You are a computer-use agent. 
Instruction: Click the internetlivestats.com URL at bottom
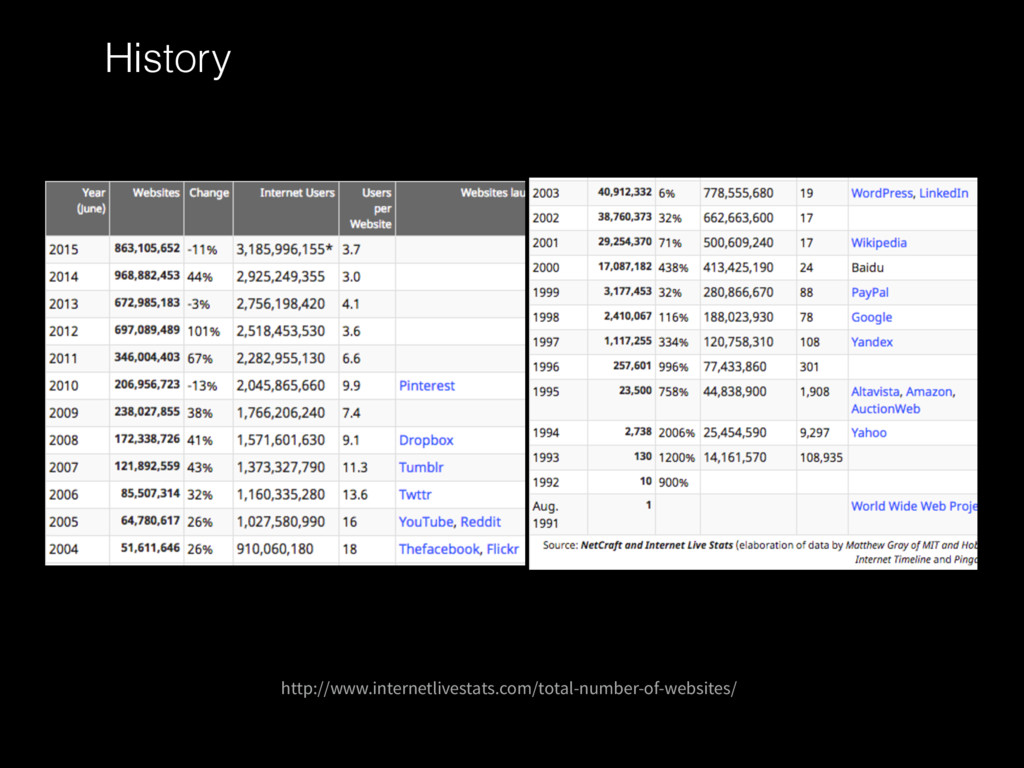point(509,688)
